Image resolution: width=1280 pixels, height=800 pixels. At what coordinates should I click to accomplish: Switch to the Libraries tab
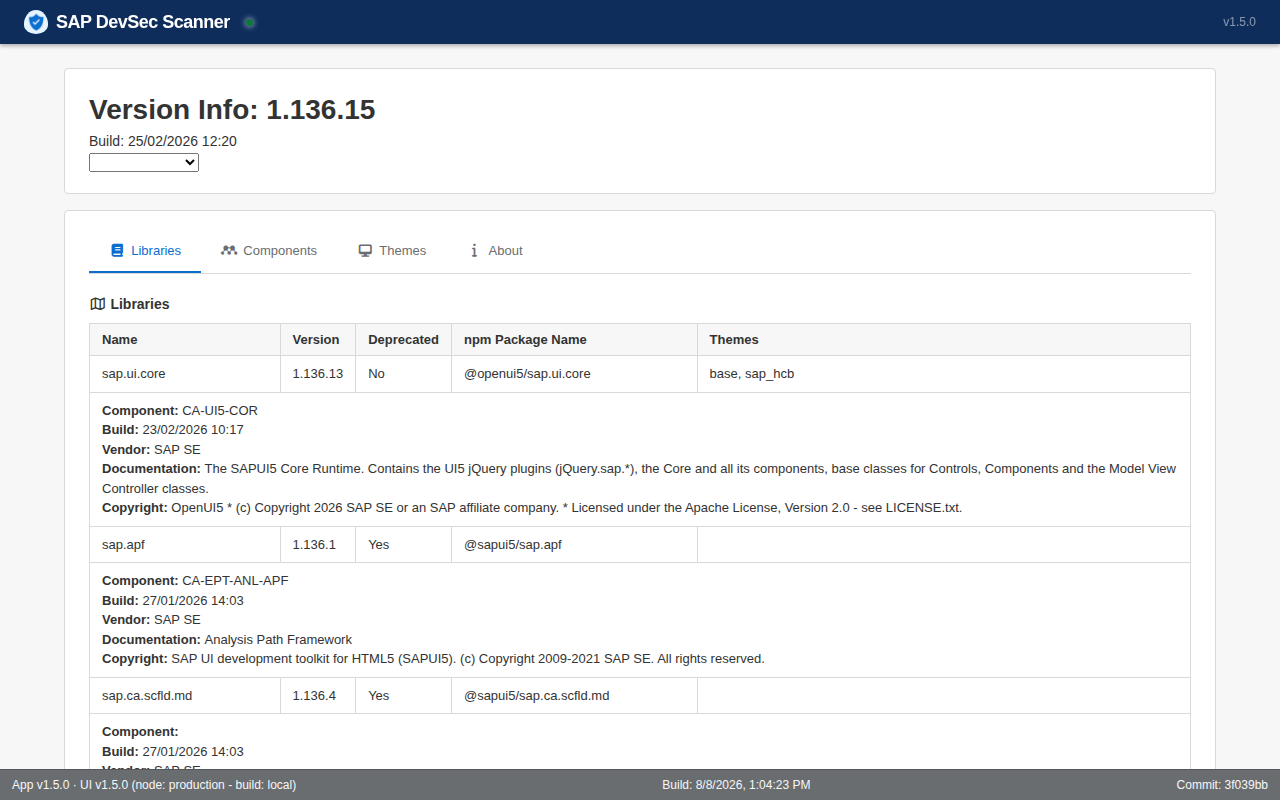(x=145, y=251)
